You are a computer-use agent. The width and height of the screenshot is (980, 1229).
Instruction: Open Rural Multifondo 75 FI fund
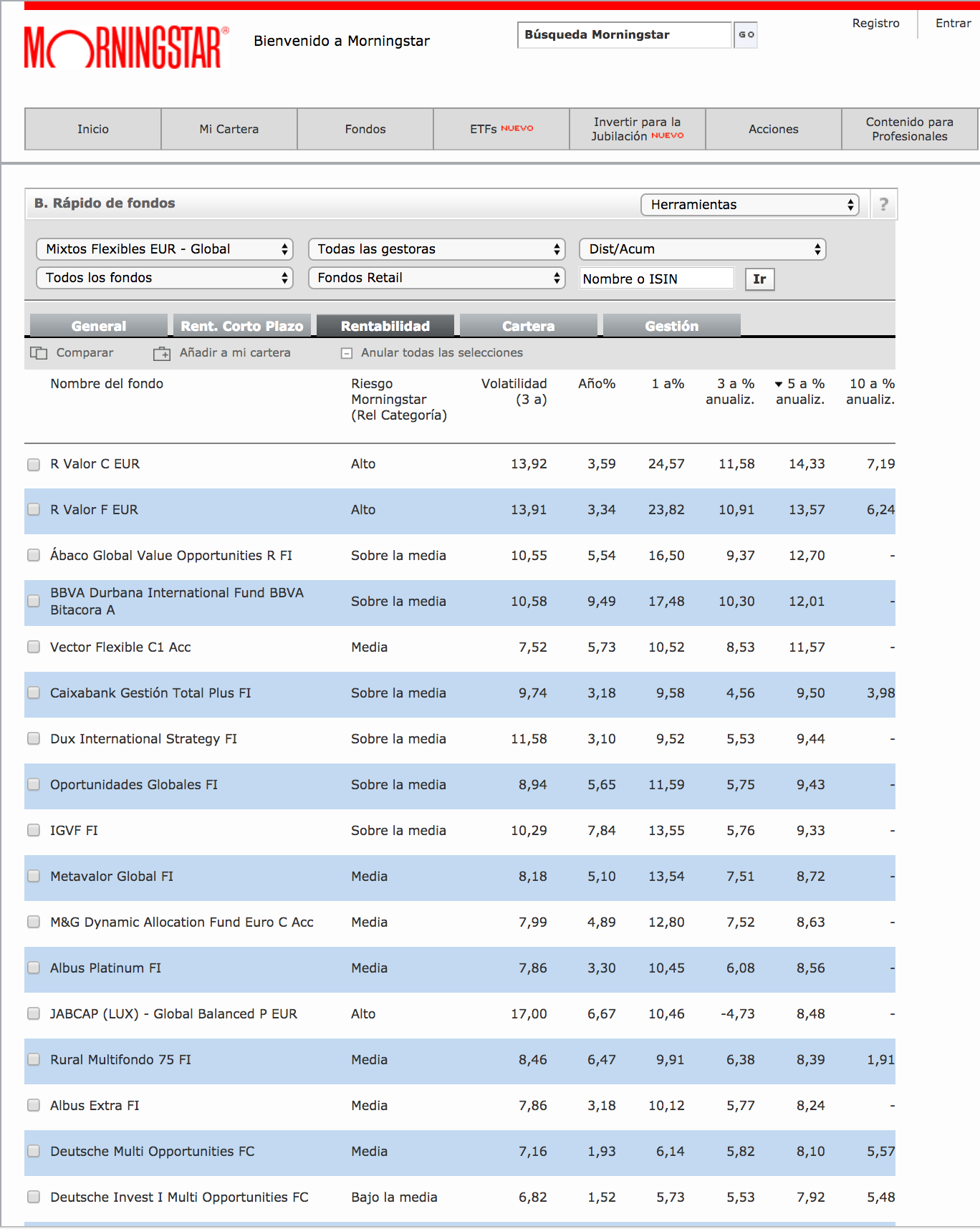120,1060
